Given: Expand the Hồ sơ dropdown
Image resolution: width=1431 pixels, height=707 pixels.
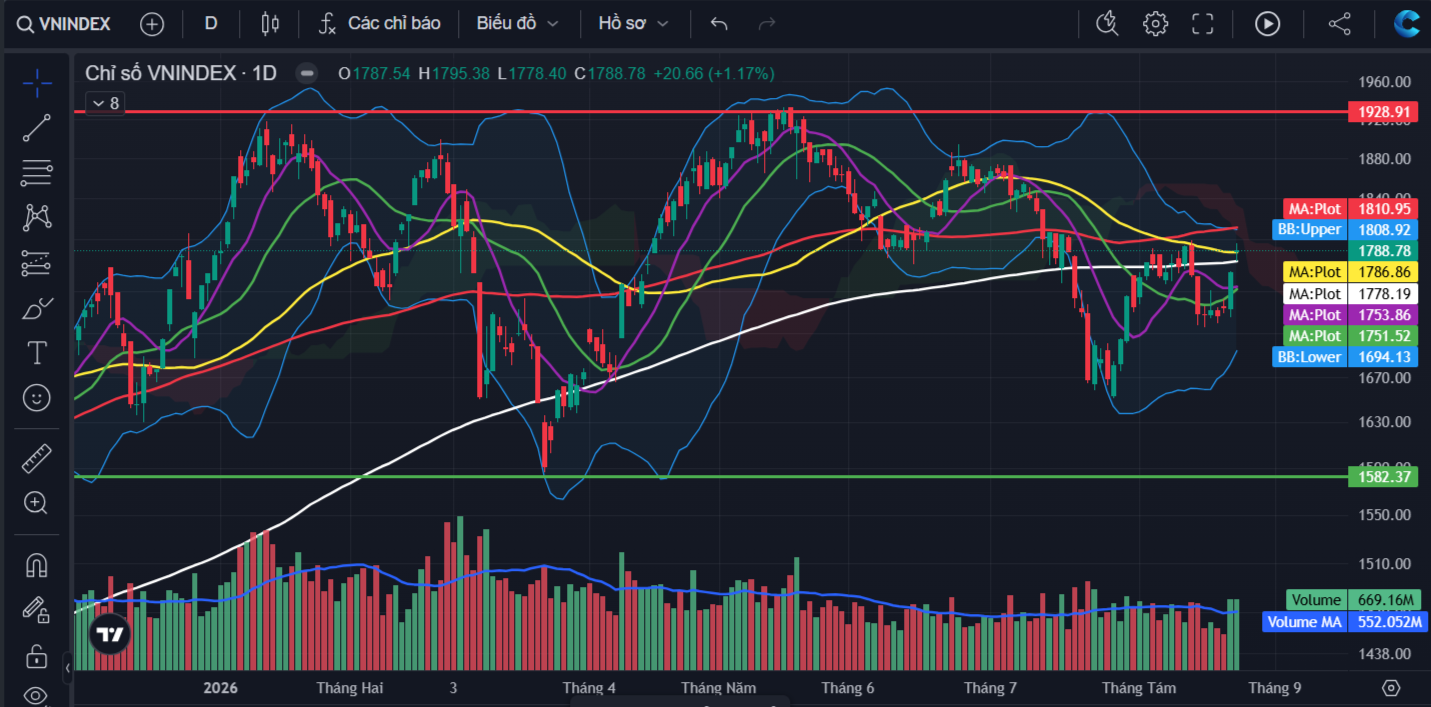Looking at the screenshot, I should (633, 23).
